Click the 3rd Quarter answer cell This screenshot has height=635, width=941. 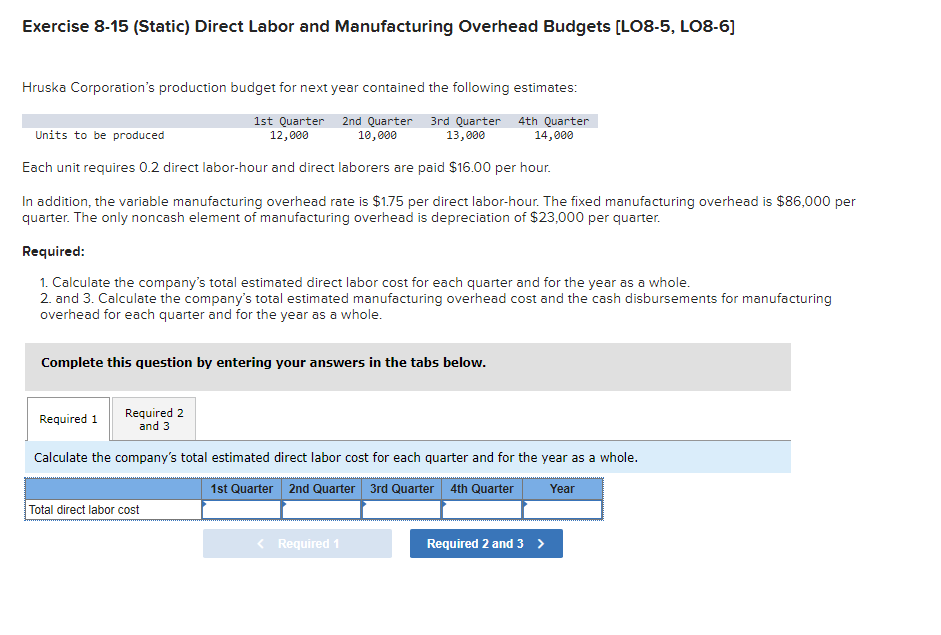click(401, 510)
